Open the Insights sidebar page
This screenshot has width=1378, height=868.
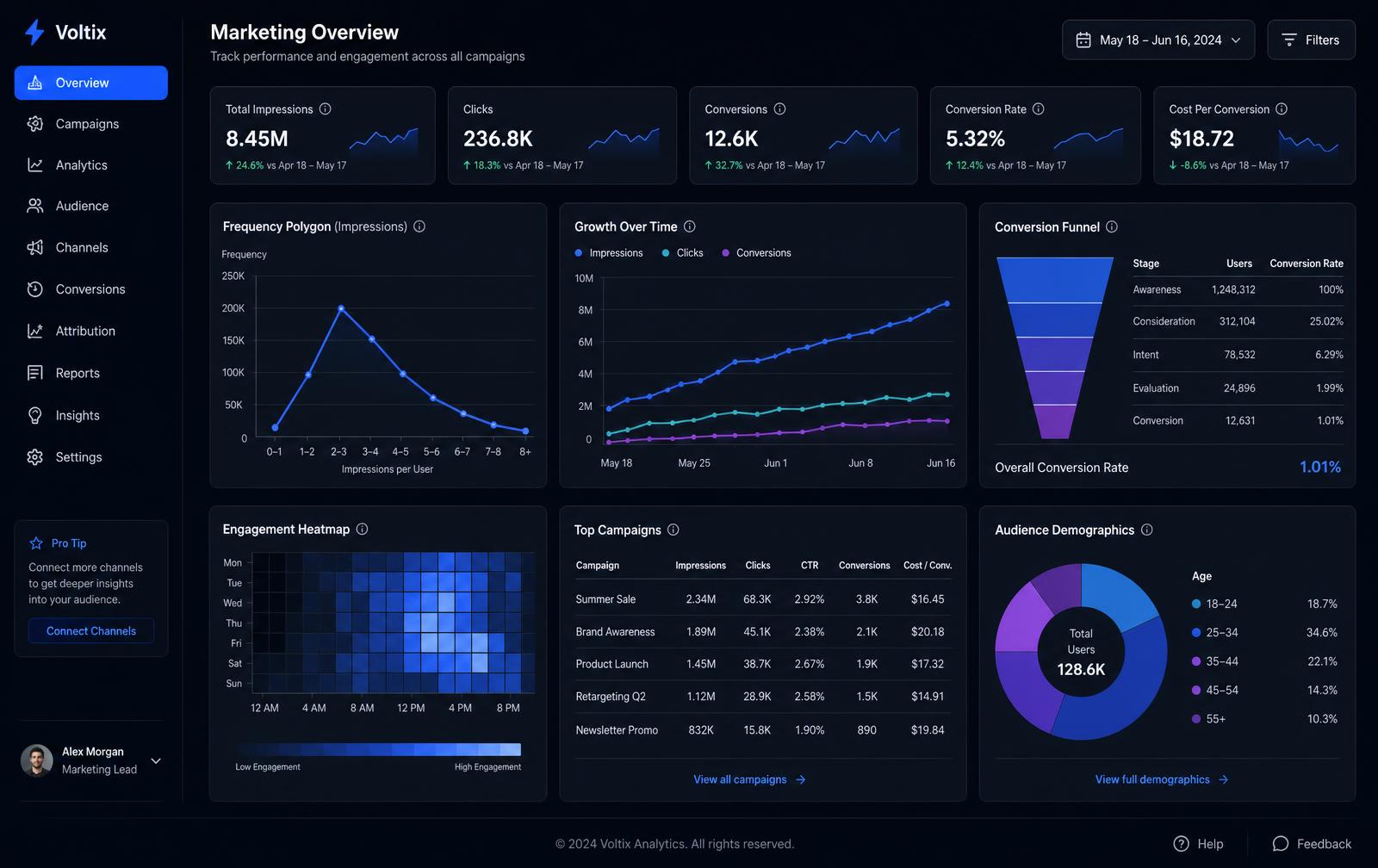pos(91,415)
